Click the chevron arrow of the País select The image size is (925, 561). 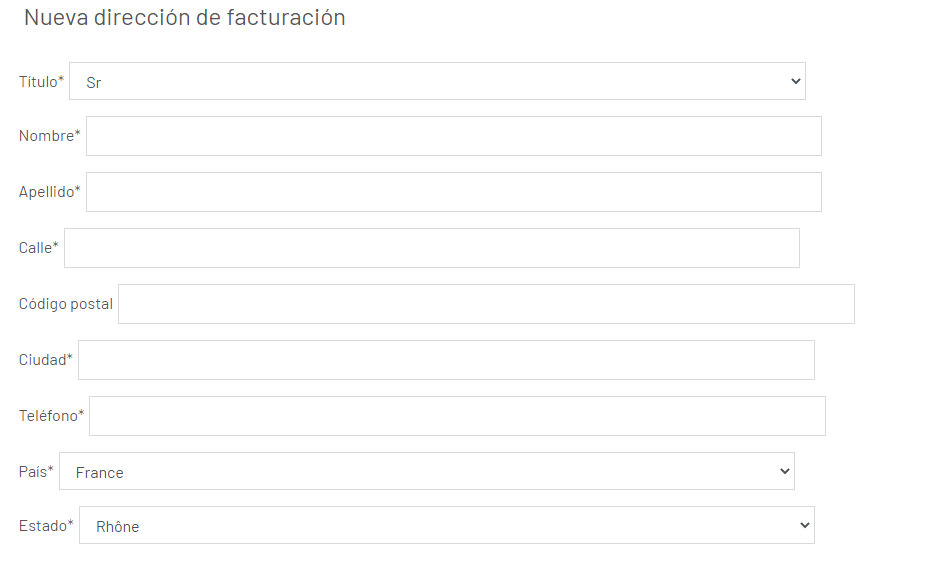(784, 472)
